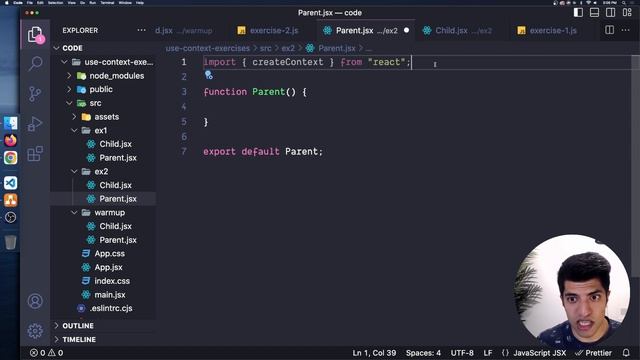This screenshot has width=640, height=360.
Task: Open App.css file
Action: (109, 253)
